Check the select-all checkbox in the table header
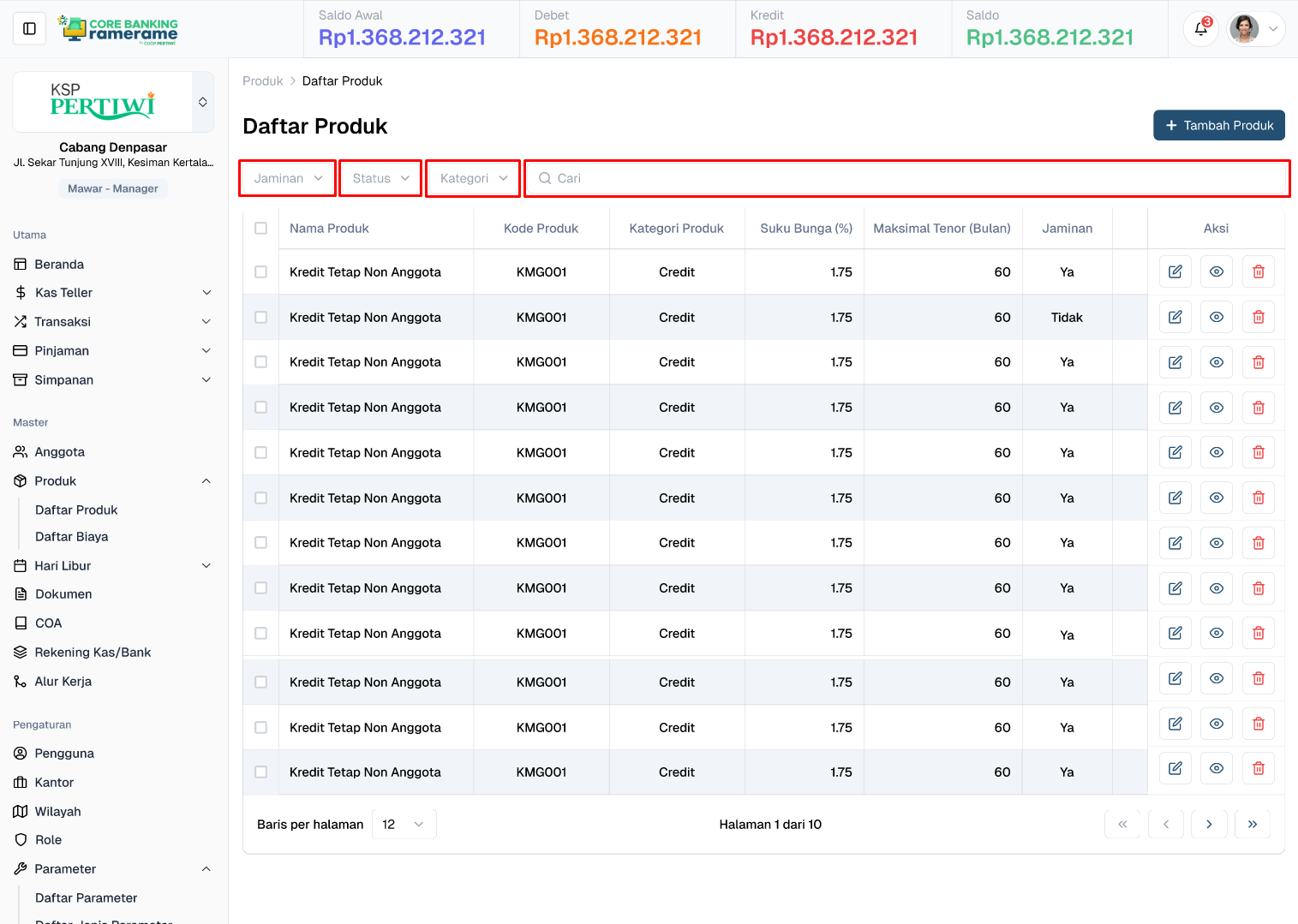This screenshot has width=1298, height=924. click(x=261, y=229)
